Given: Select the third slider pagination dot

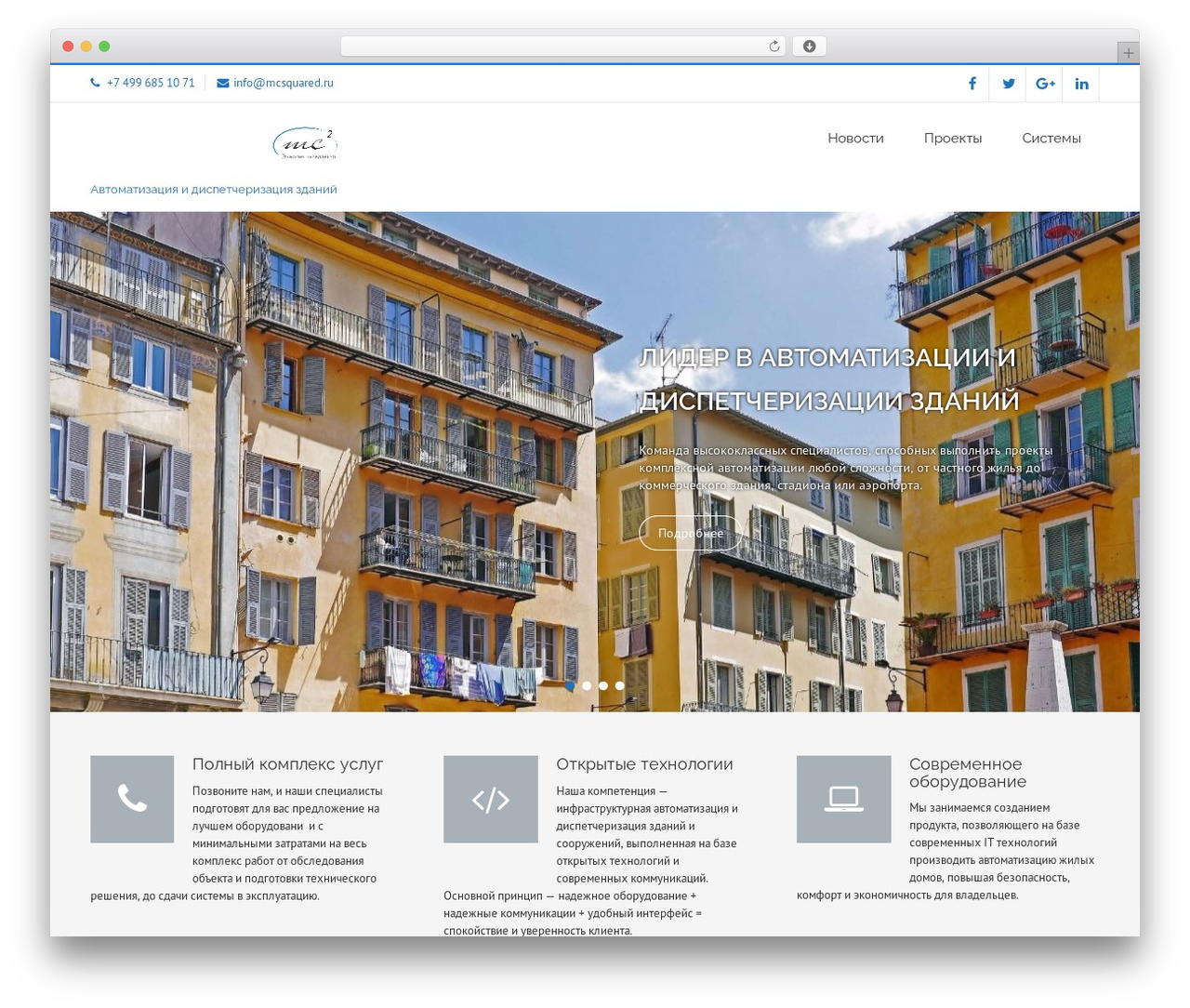Looking at the screenshot, I should (x=603, y=685).
